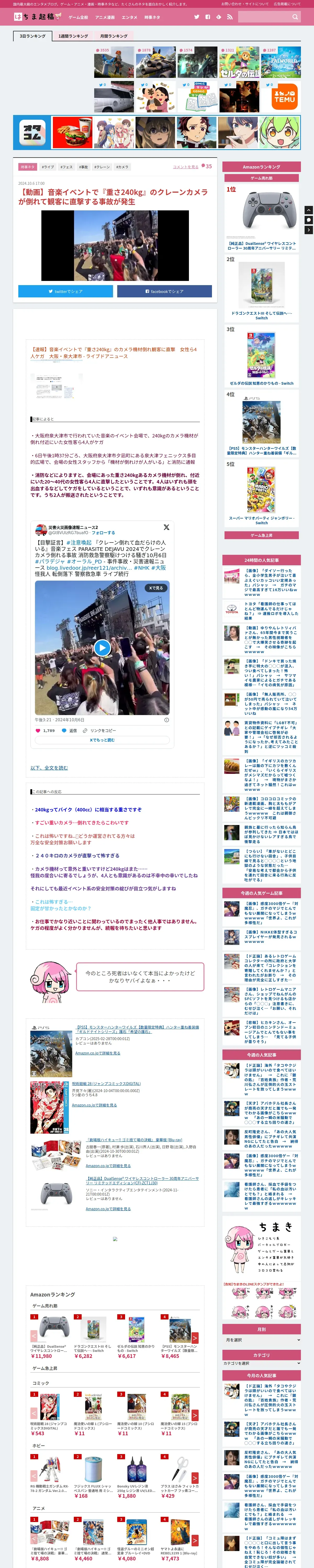Click the オタコム banner logo
Image resolution: width=314 pixels, height=1568 pixels.
(32, 133)
